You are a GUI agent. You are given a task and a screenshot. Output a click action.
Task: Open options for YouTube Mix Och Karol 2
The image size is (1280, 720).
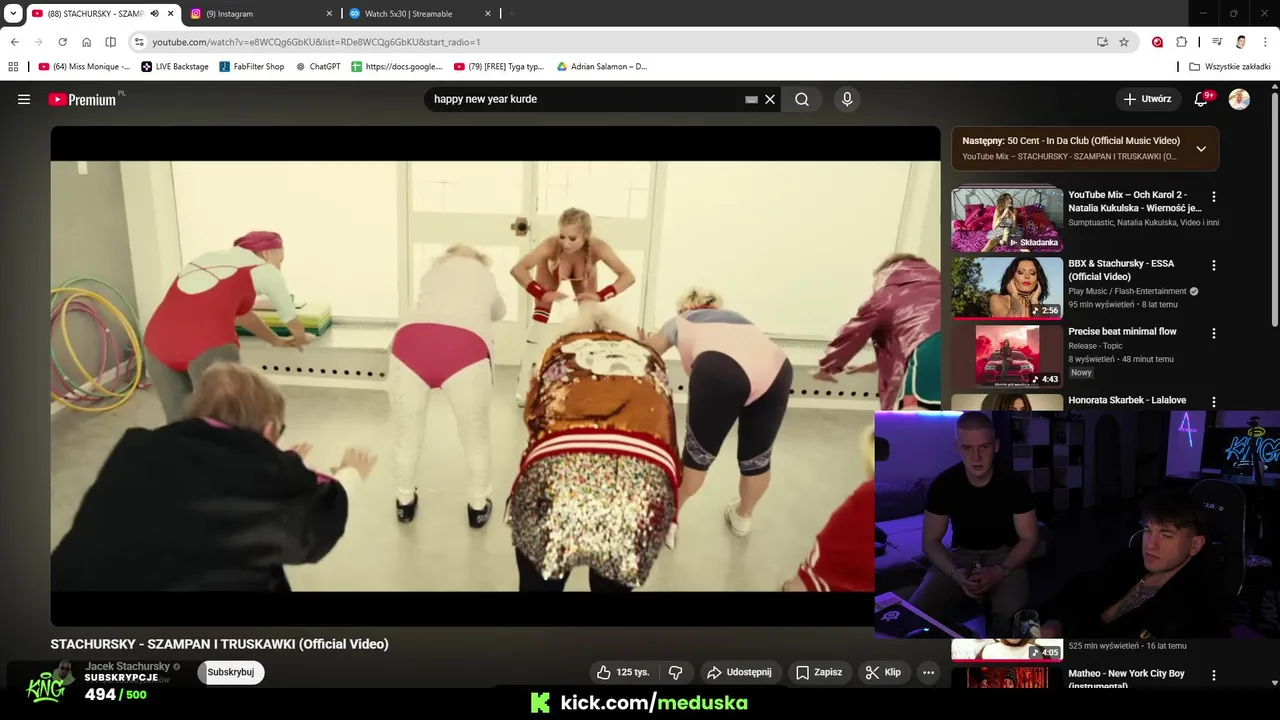1214,197
